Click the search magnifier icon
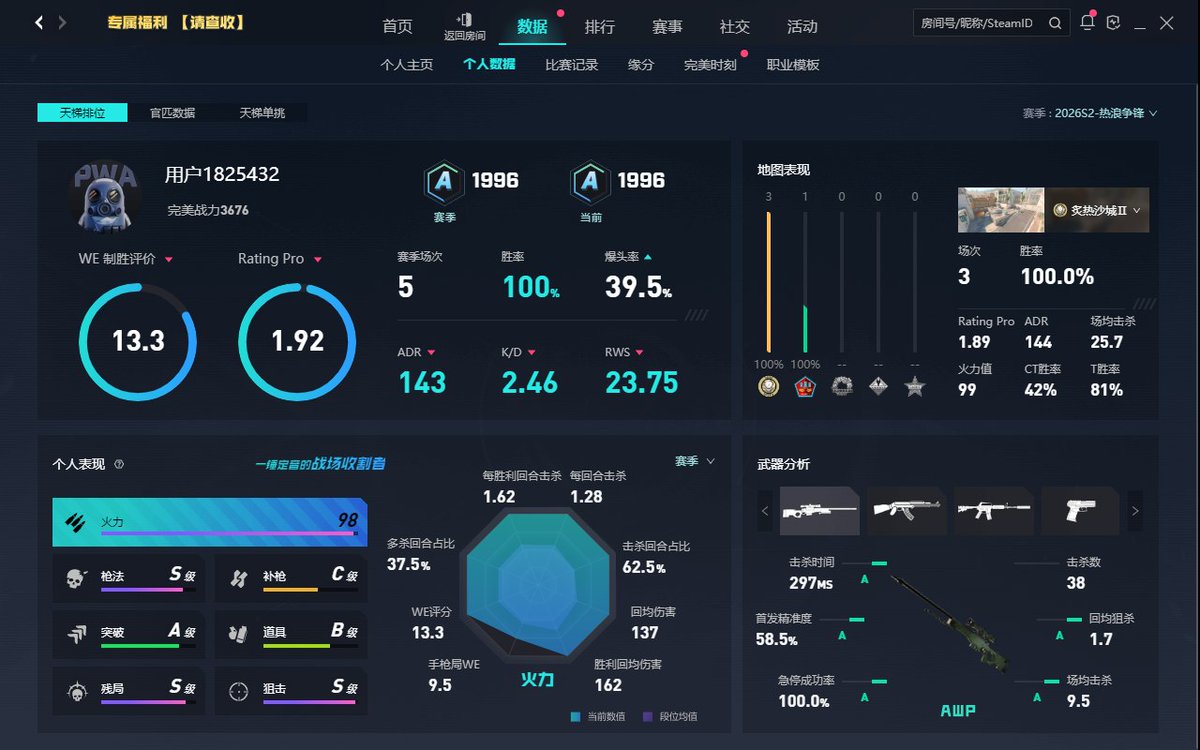This screenshot has height=750, width=1200. [1055, 23]
